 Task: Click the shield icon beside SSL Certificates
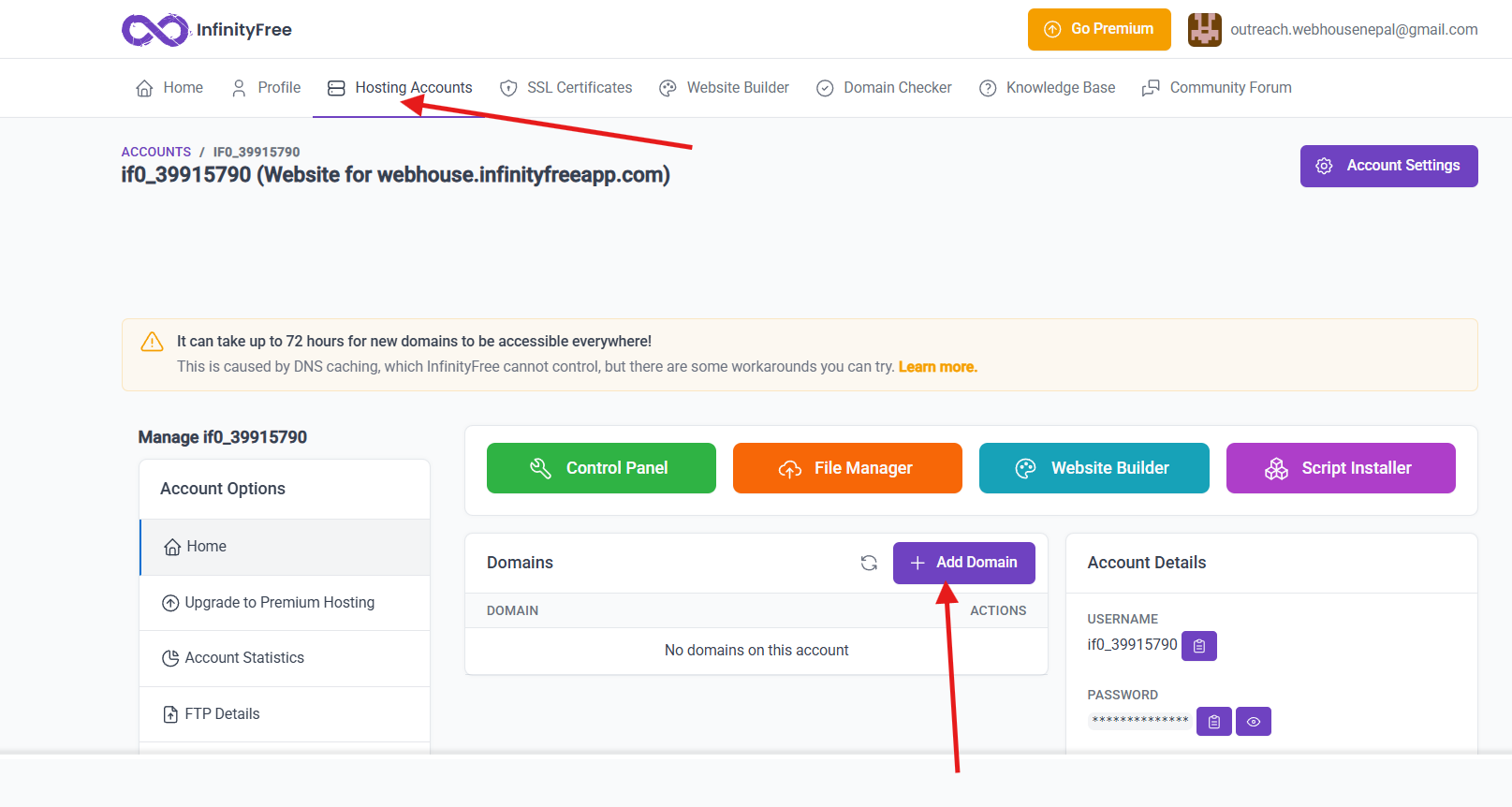pos(508,88)
